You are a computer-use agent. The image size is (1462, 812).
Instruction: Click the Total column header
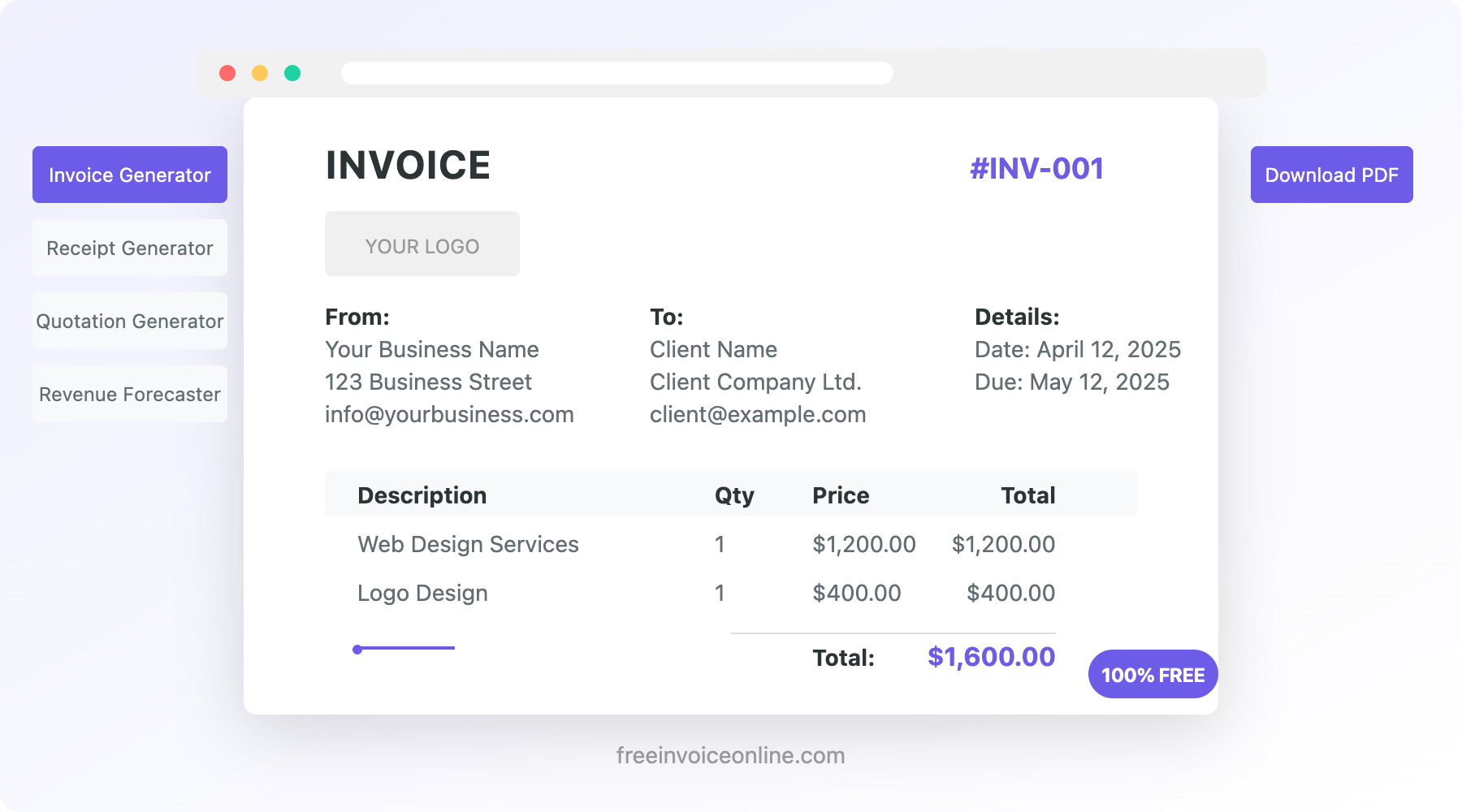coord(1028,495)
